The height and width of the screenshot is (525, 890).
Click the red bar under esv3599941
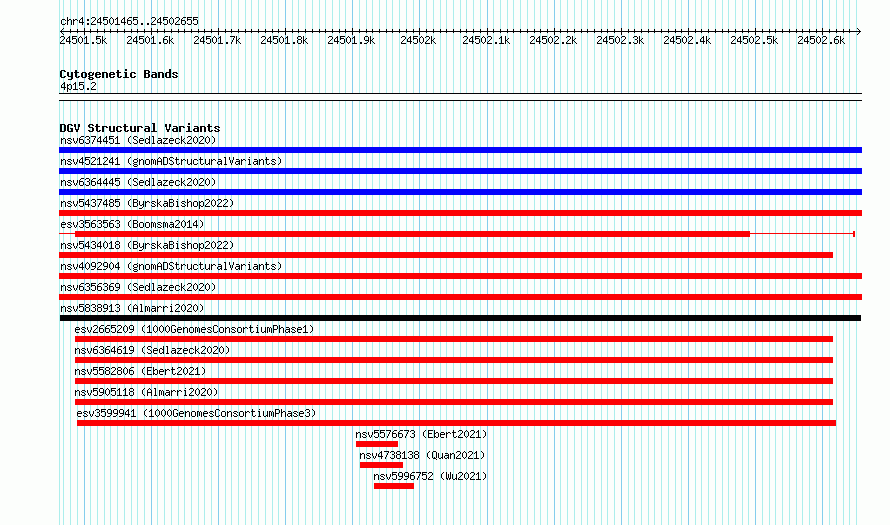click(456, 423)
